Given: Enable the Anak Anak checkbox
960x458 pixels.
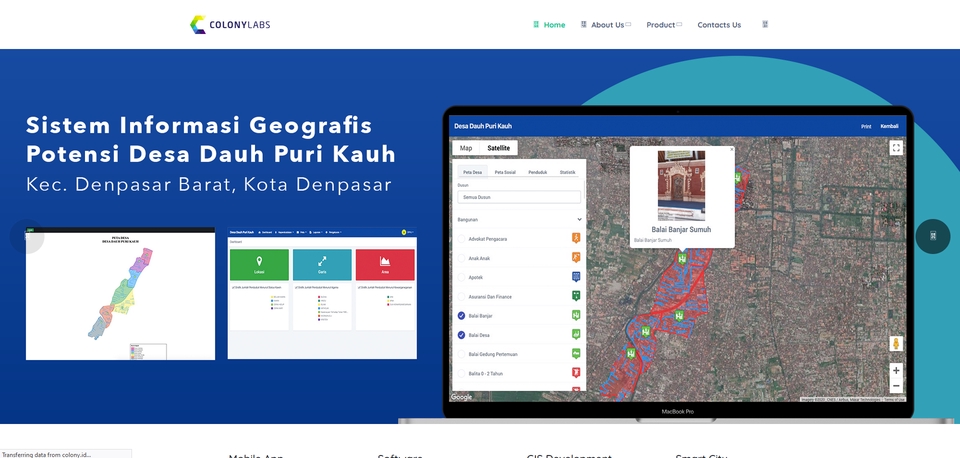Looking at the screenshot, I should pyautogui.click(x=461, y=258).
